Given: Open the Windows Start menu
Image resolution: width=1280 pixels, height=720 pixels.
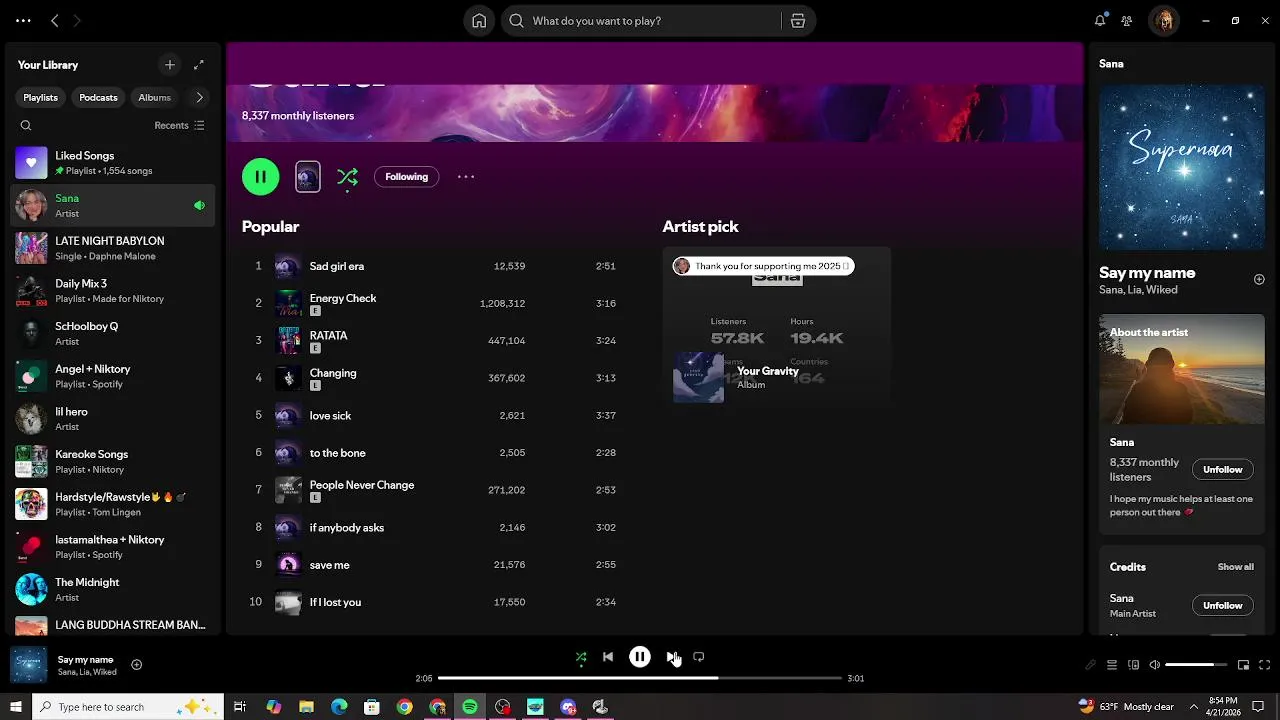Looking at the screenshot, I should click(16, 707).
